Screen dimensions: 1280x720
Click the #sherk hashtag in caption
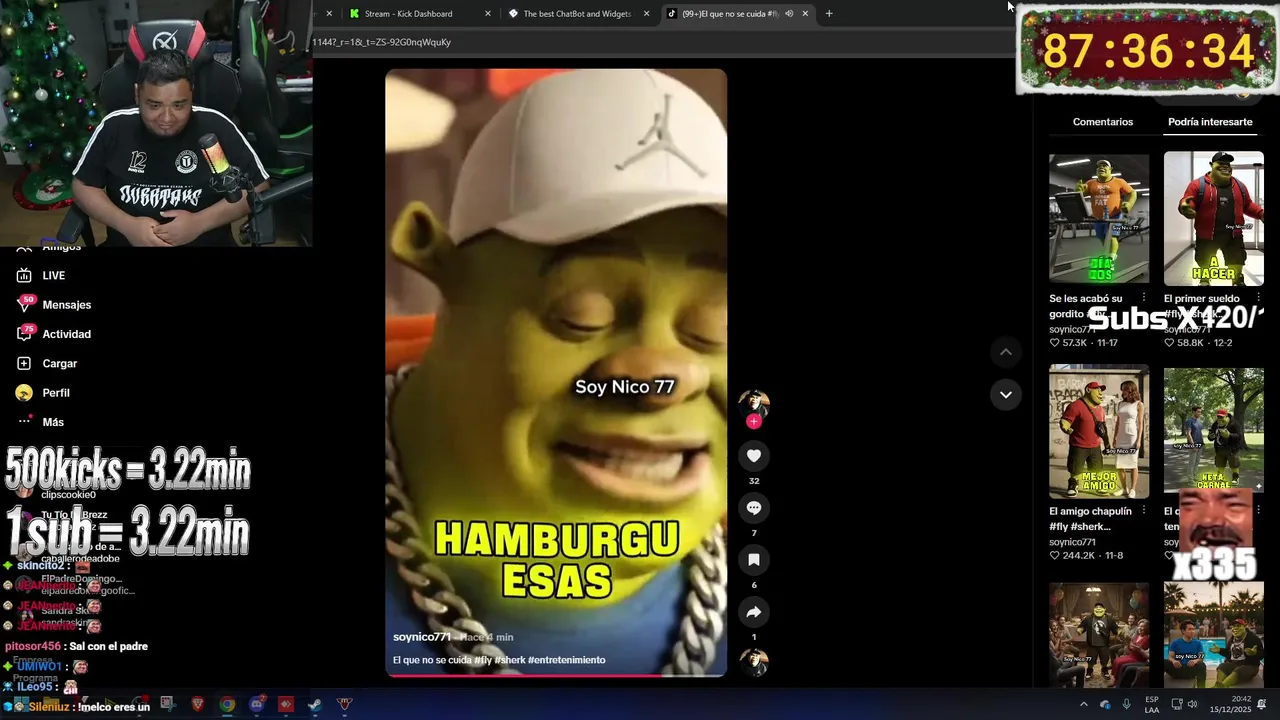[510, 660]
